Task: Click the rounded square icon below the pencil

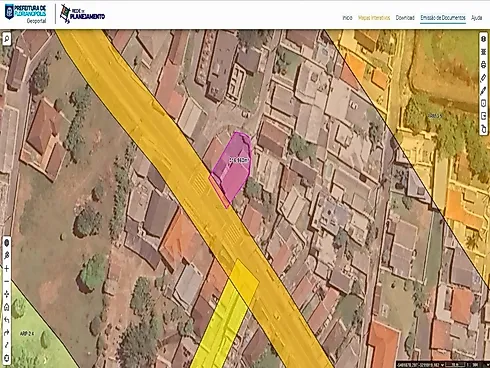Action: [484, 103]
